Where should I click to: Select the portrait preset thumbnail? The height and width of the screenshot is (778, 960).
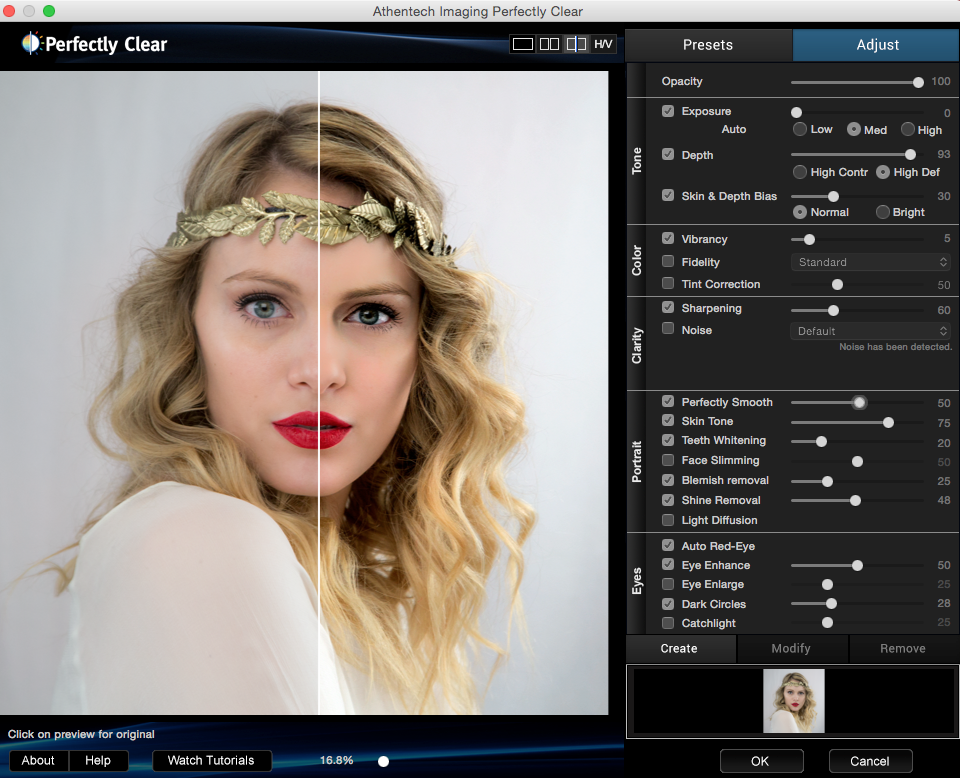click(x=793, y=701)
